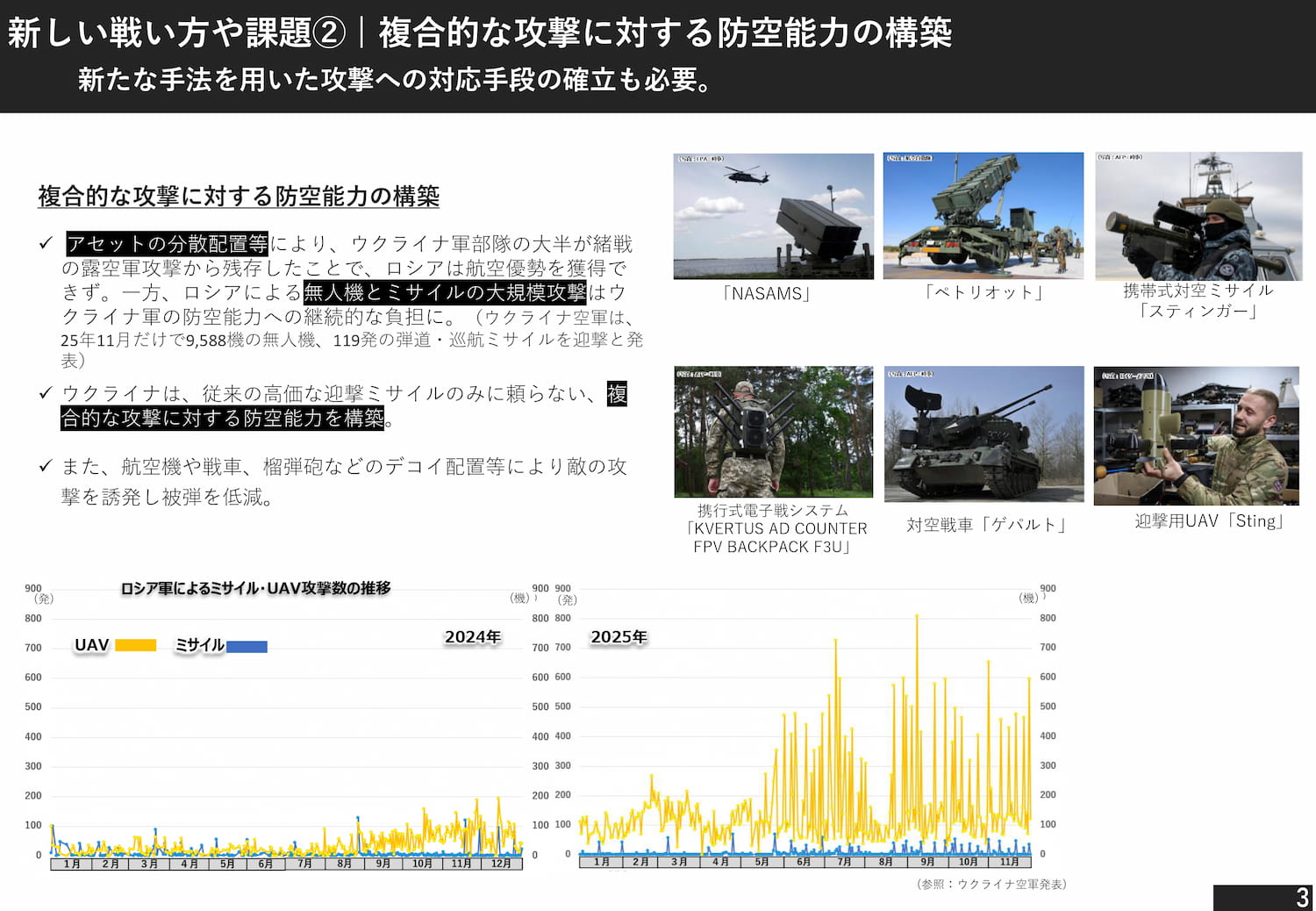Click the checkmark beside アセットの分散配置等

click(46, 243)
